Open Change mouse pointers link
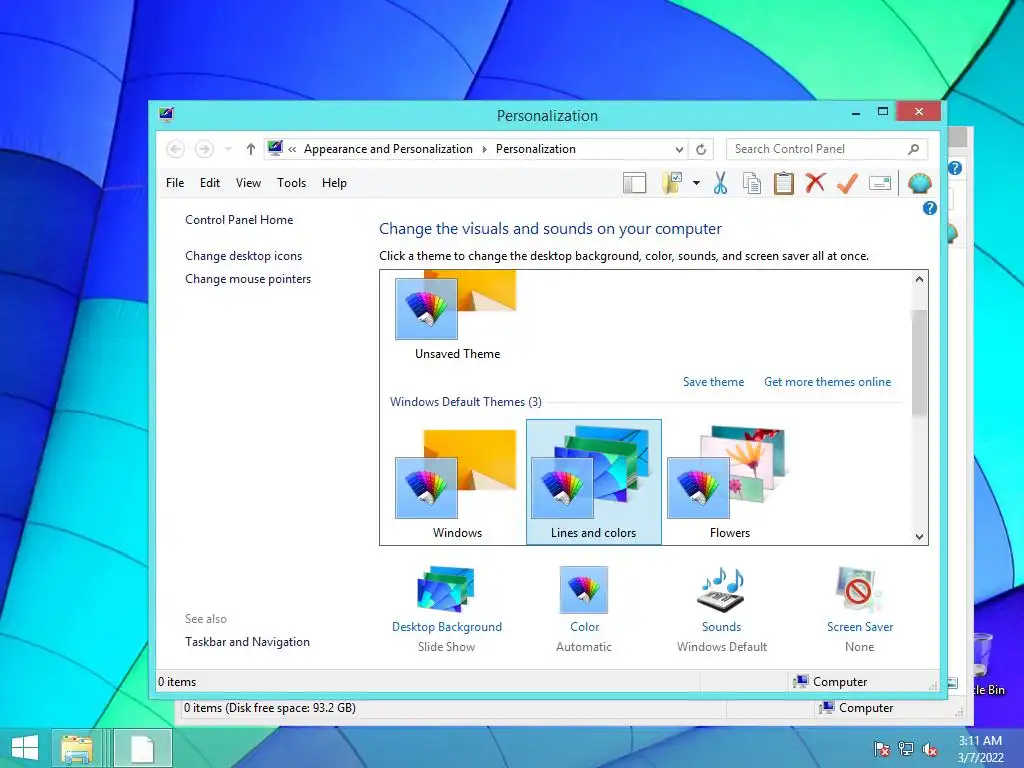 pos(248,279)
